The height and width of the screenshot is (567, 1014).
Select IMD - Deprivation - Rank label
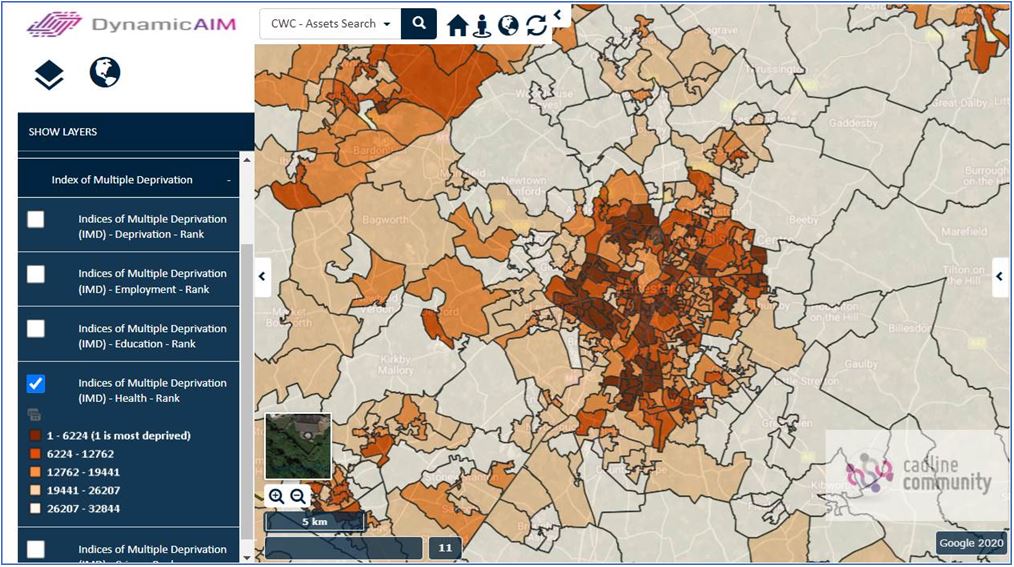tap(153, 226)
